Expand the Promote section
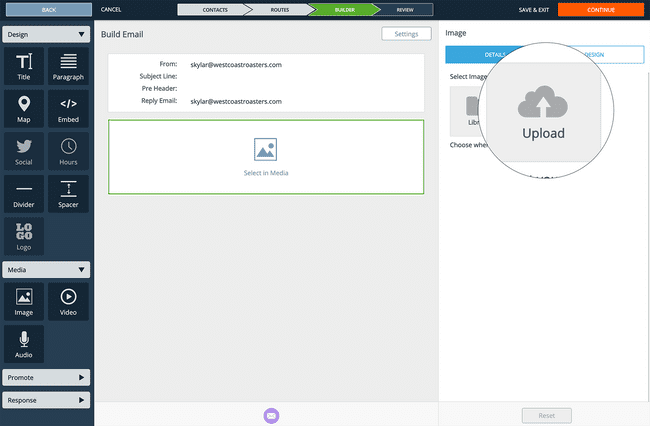650x426 pixels. pos(46,378)
